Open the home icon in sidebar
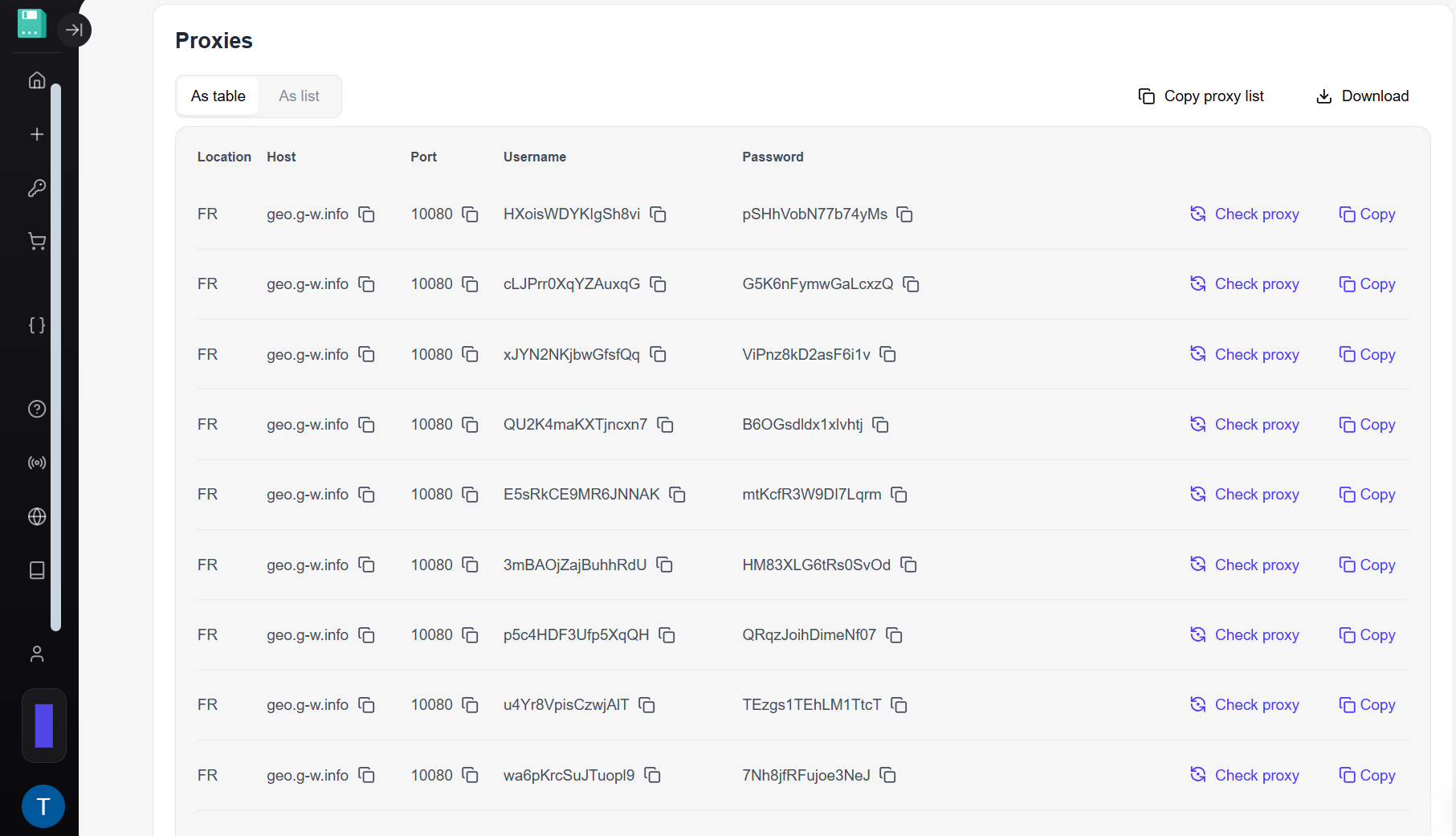Viewport: 1456px width, 836px height. [37, 80]
